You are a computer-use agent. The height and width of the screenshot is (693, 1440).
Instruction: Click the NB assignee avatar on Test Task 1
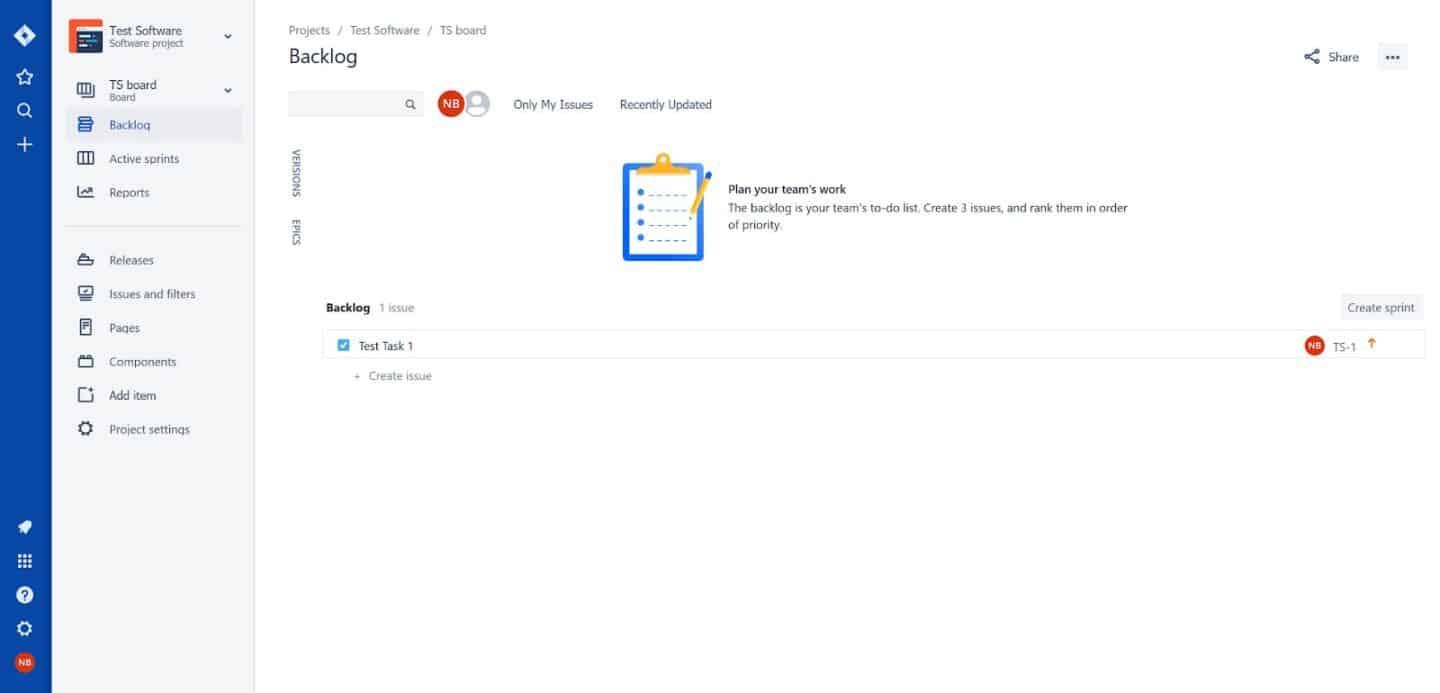pos(1314,345)
